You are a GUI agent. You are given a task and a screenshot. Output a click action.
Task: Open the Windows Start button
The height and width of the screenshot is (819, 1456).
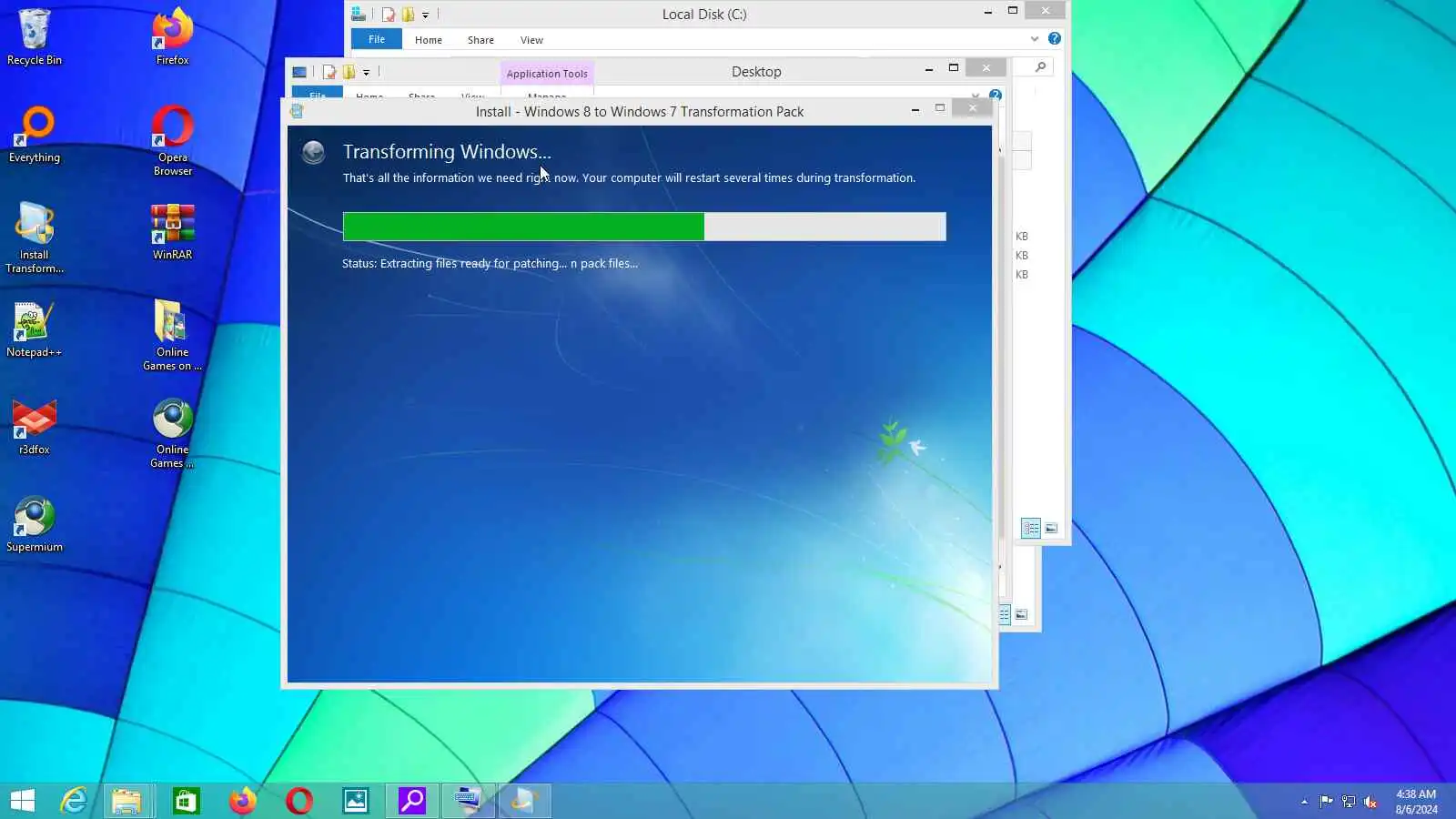[x=23, y=801]
